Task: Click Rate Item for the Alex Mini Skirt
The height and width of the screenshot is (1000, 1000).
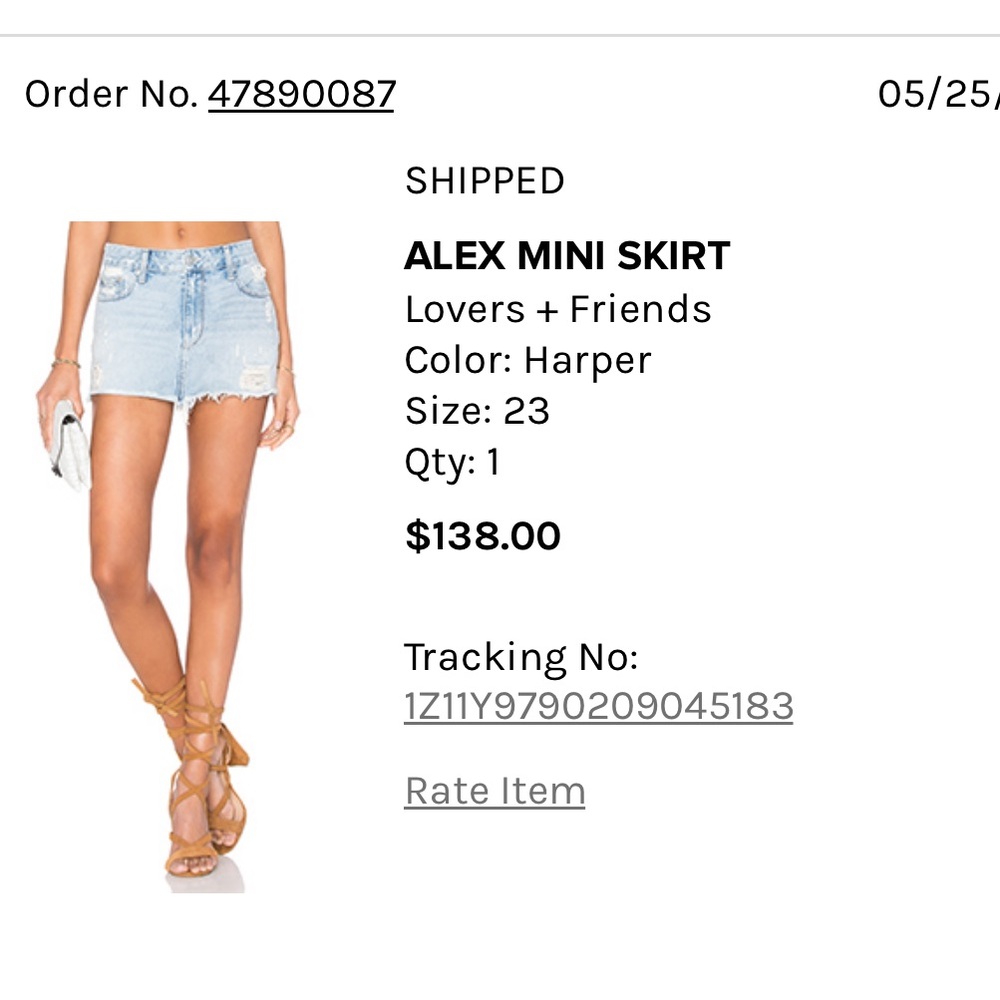Action: 494,790
